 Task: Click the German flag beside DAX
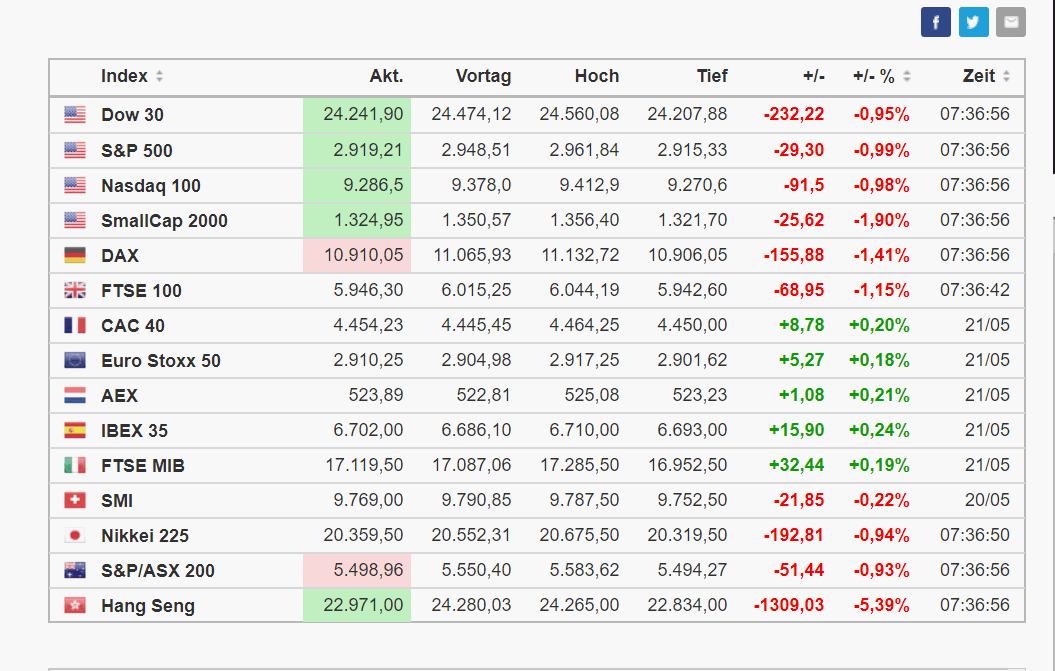(x=75, y=256)
